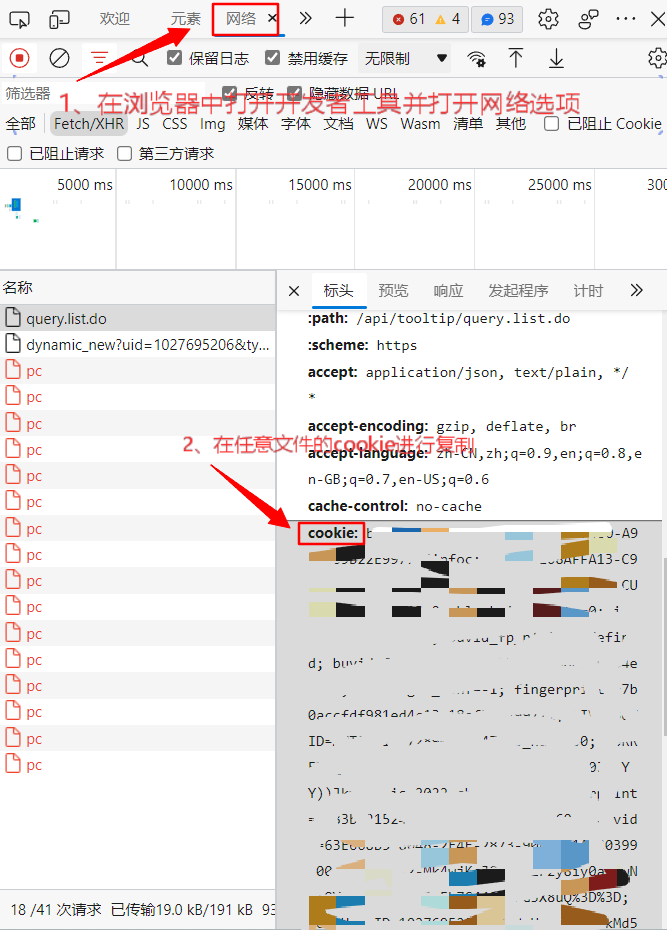Open the 计时 tab
Viewport: 667px width, 930px height.
point(588,291)
